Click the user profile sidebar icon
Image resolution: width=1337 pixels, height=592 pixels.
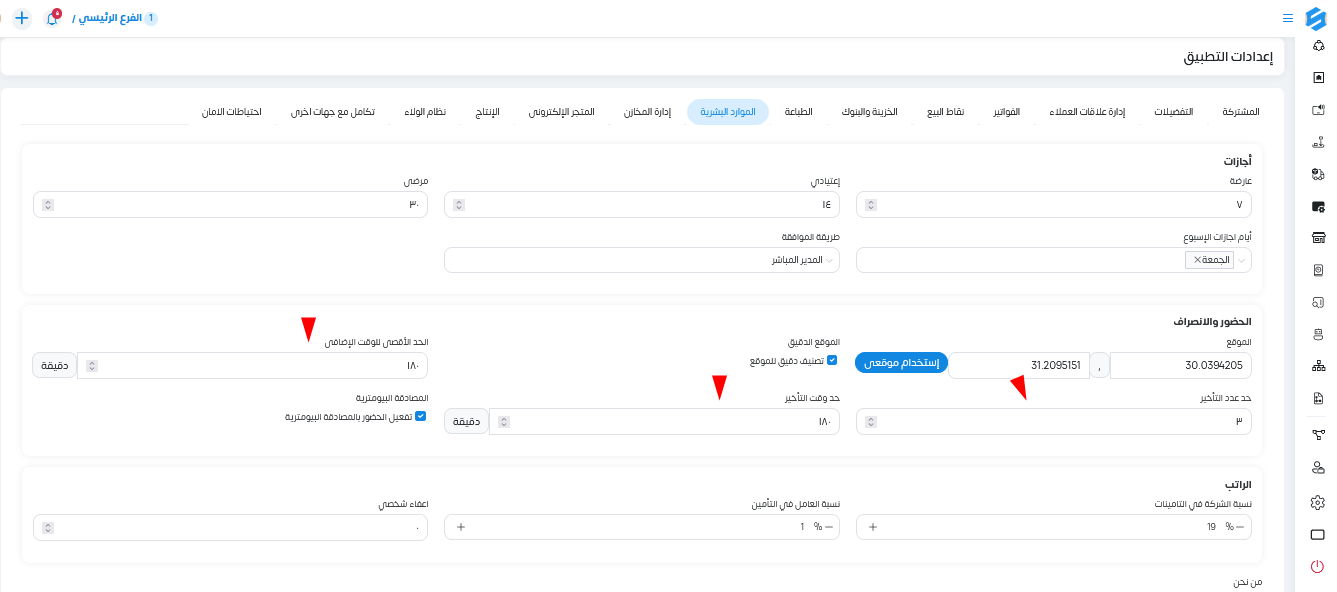(x=1317, y=467)
